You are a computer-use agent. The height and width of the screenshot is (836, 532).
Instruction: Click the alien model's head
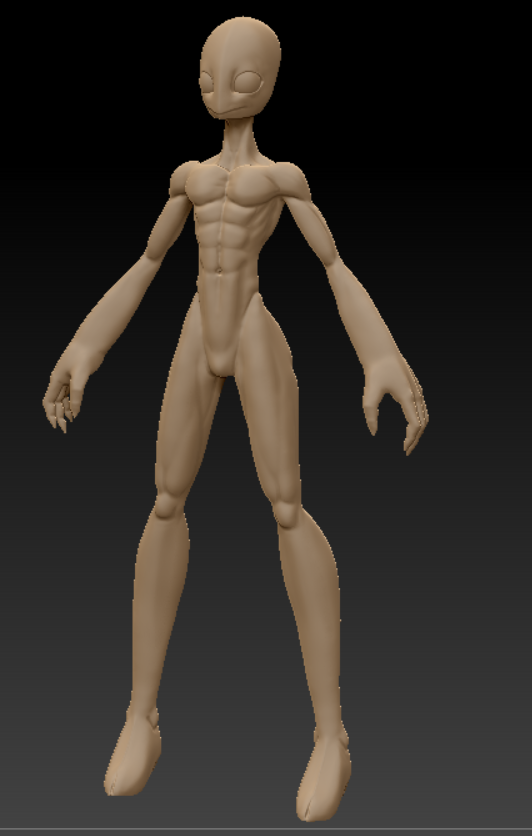[240, 67]
